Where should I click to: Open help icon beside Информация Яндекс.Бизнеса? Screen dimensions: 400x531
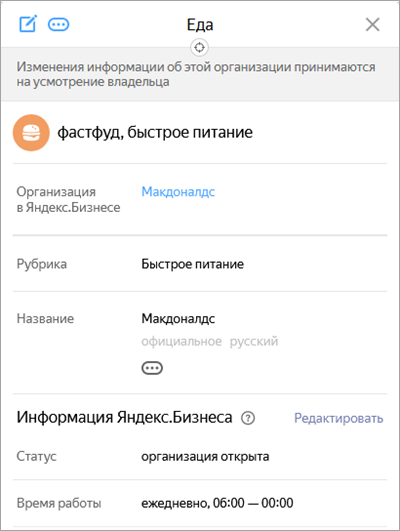[x=248, y=418]
